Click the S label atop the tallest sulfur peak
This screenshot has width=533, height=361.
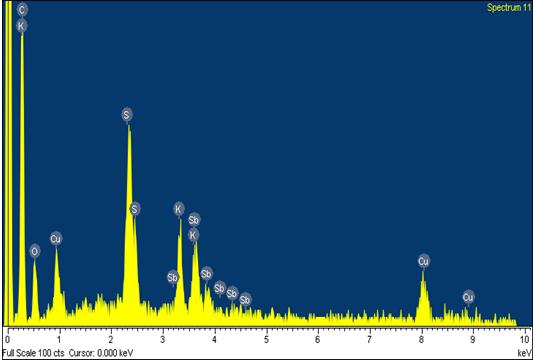(x=127, y=115)
